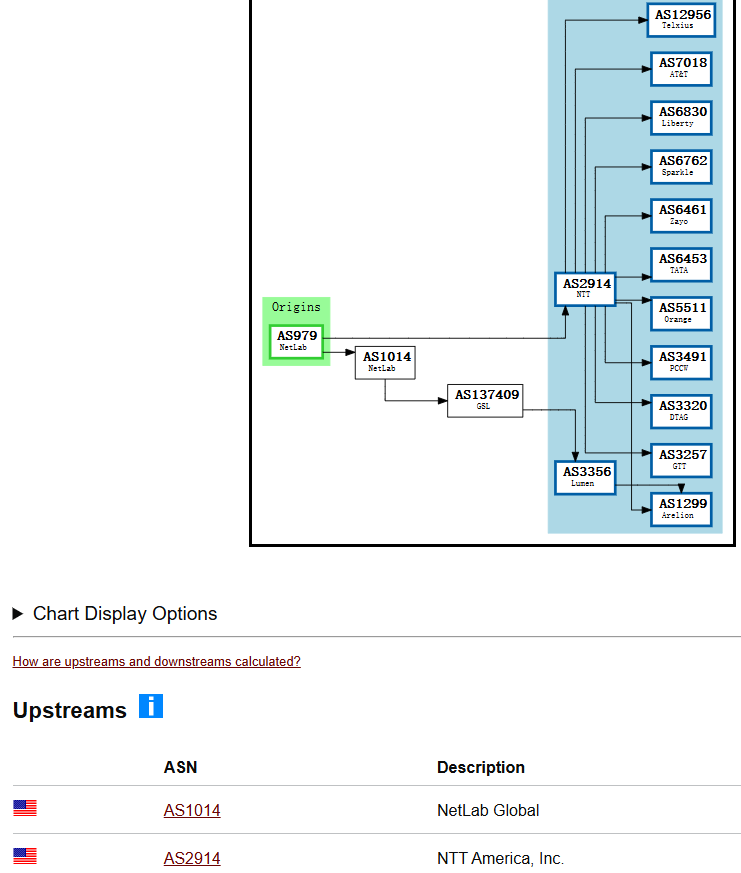The height and width of the screenshot is (873, 741).
Task: Open the AS1014 link in Upstreams table
Action: [x=192, y=810]
